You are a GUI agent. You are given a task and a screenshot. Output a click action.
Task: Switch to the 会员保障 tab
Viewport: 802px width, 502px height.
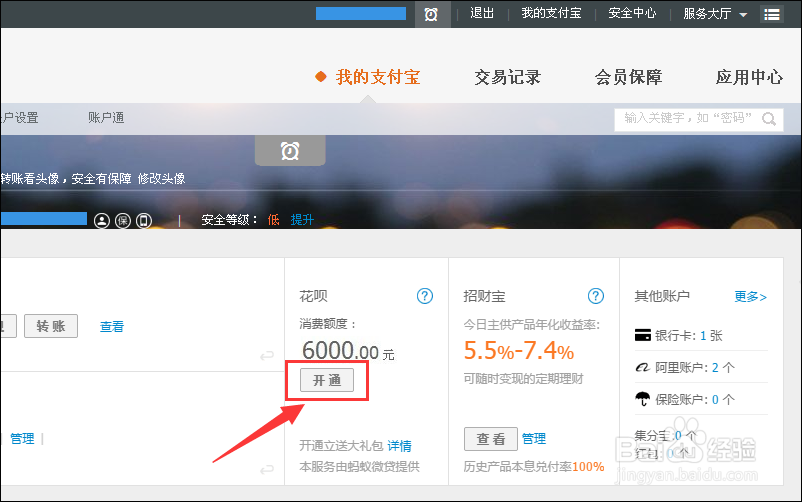(x=628, y=77)
